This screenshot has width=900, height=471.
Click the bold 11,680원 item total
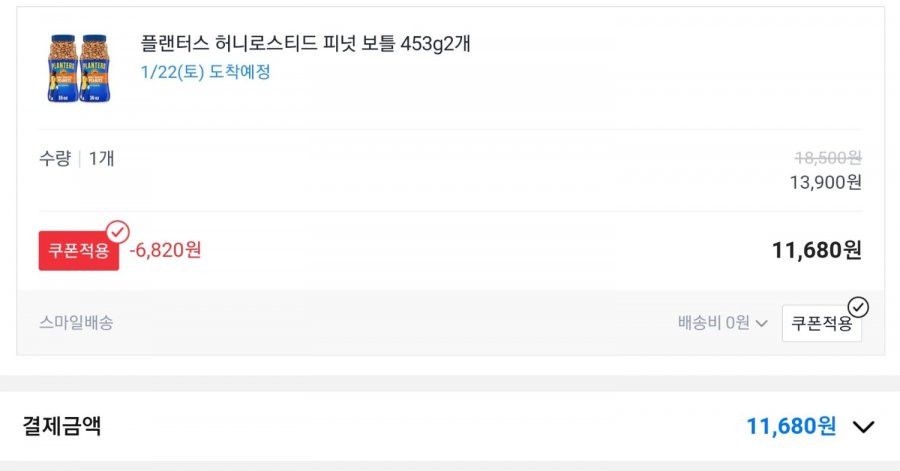coord(816,250)
